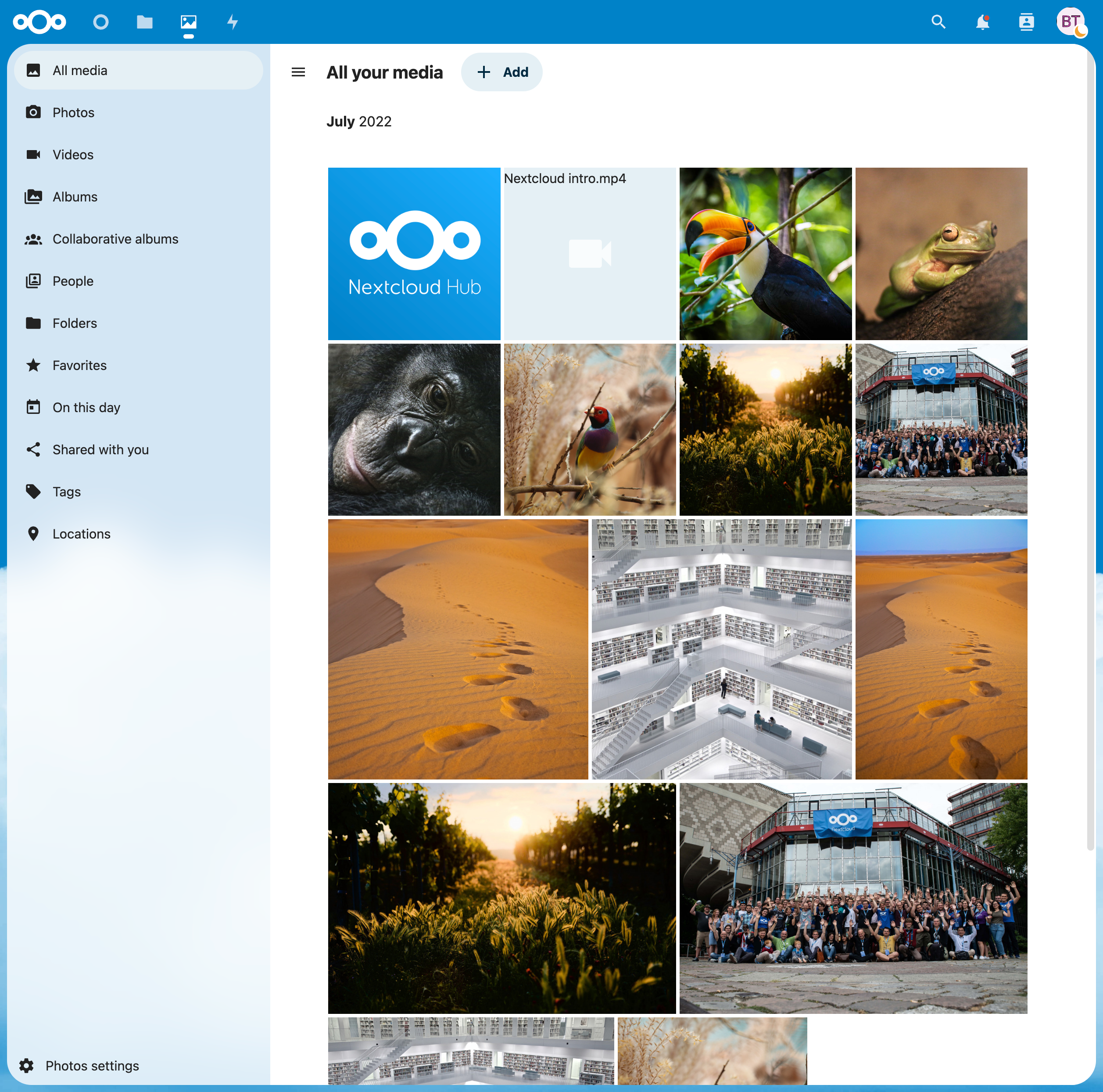1103x1092 pixels.
Task: Show the On this day view
Action: (x=86, y=408)
